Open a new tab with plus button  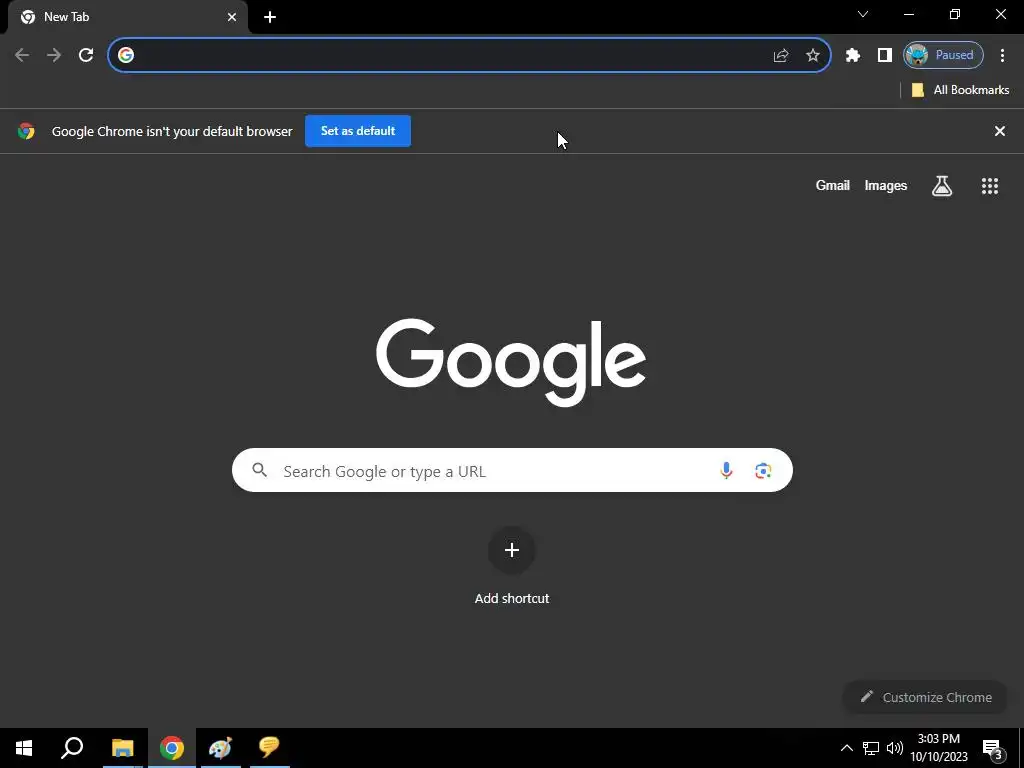pos(270,17)
